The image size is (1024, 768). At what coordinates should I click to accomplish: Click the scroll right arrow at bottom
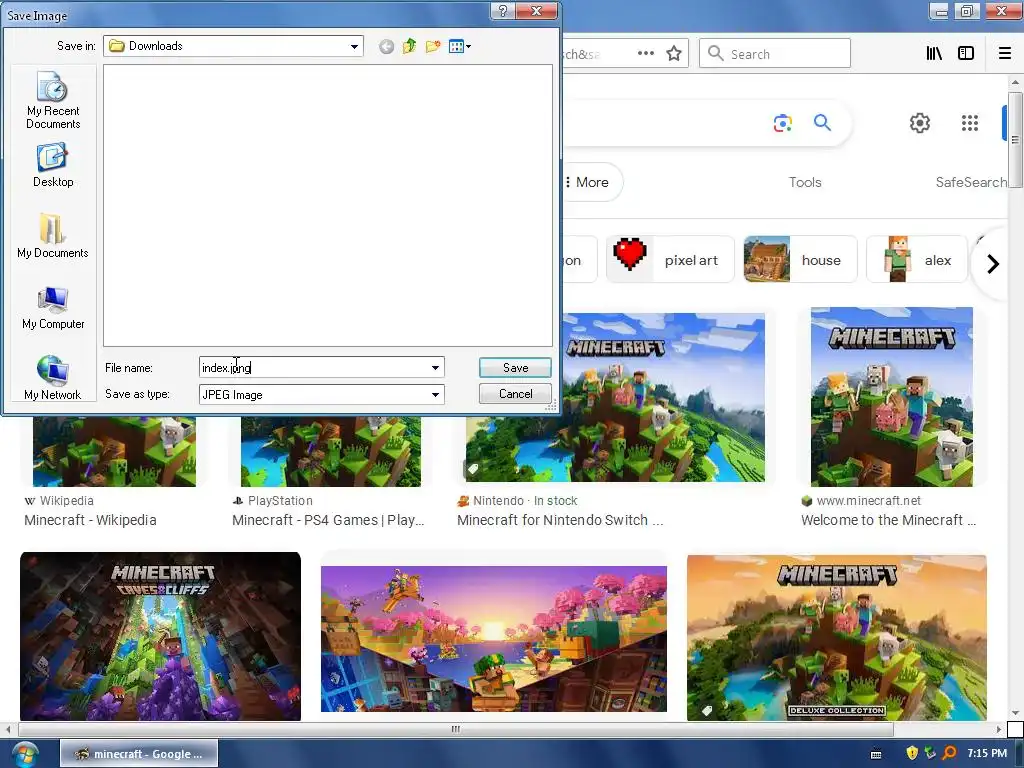click(x=999, y=729)
